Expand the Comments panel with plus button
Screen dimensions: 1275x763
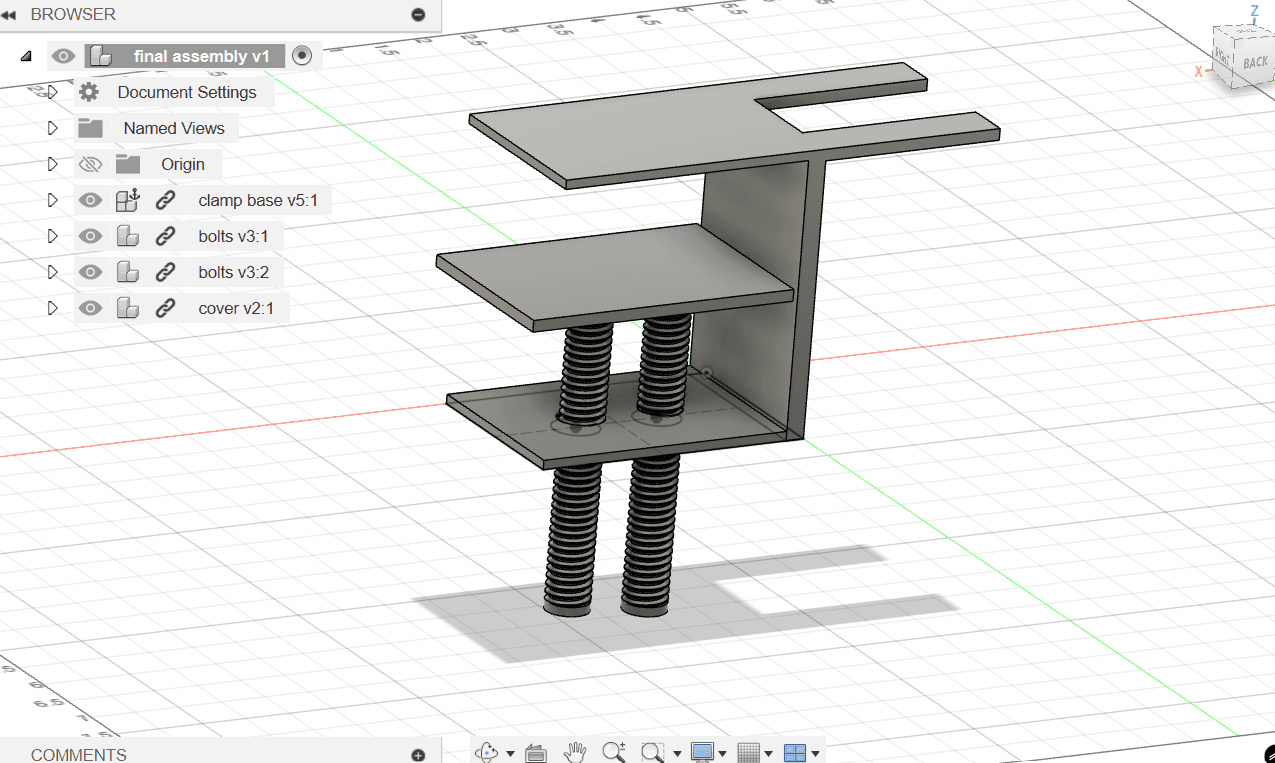pos(418,755)
